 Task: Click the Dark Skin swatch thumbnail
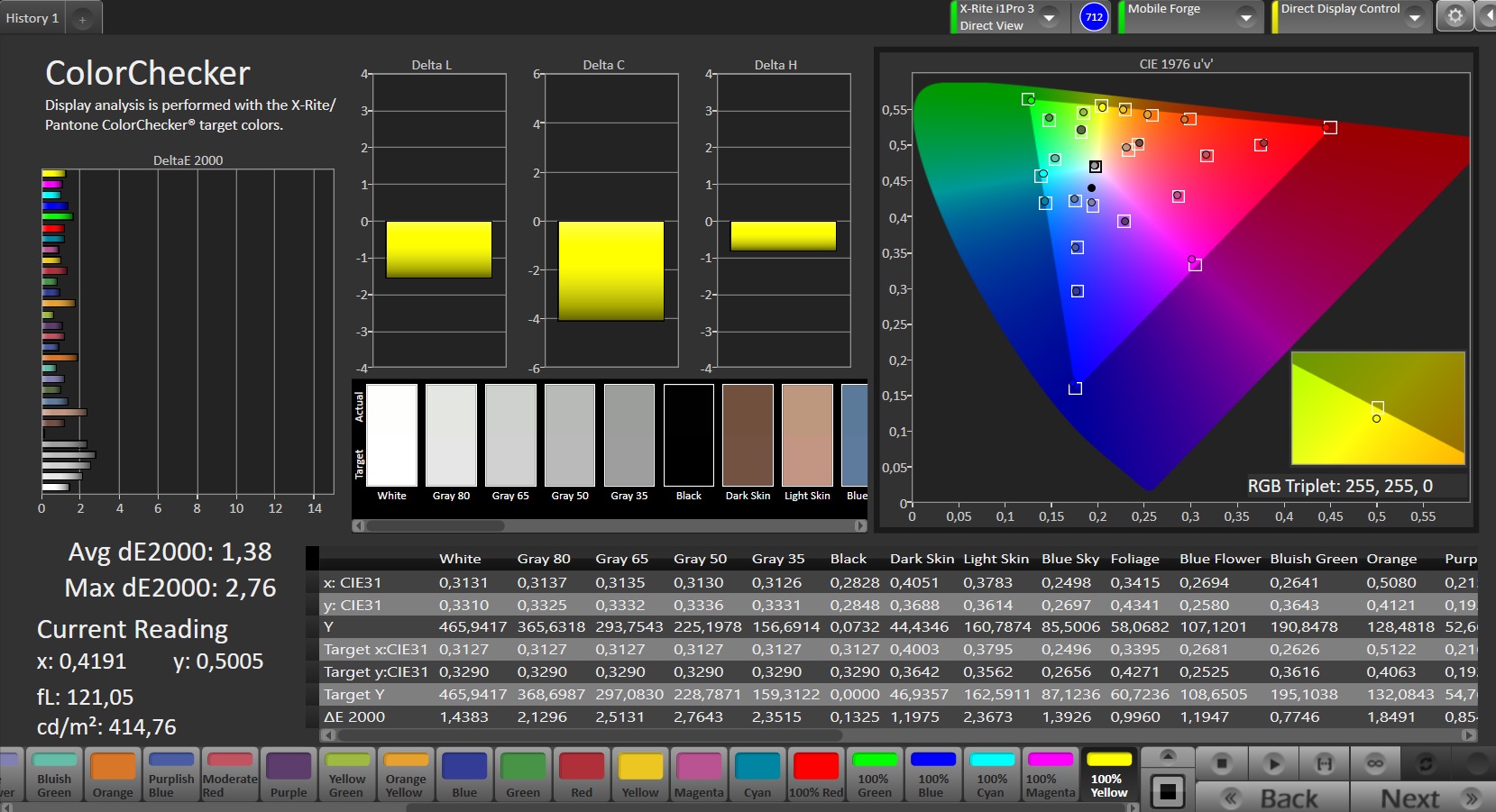point(748,435)
